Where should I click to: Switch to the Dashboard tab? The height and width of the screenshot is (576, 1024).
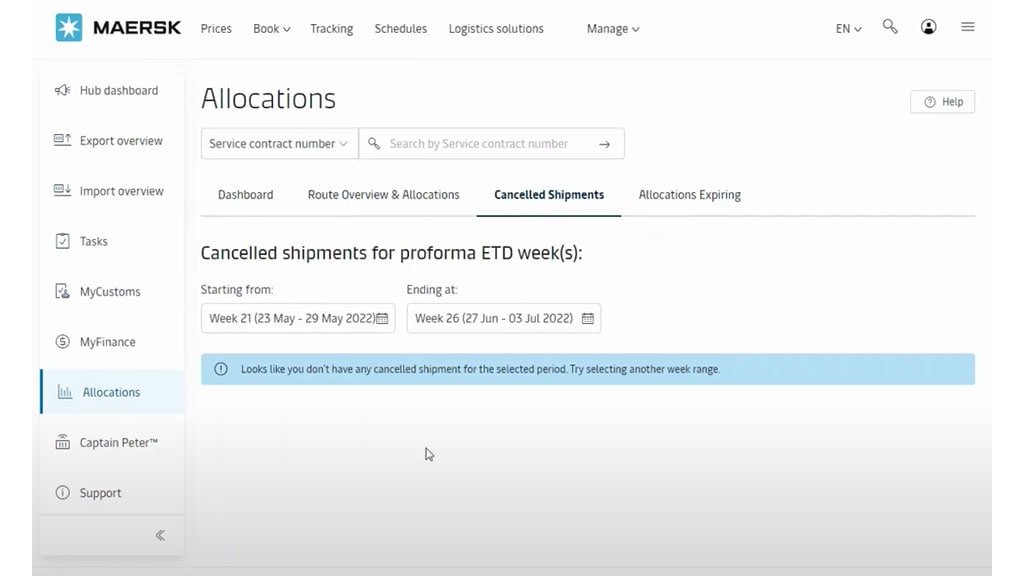coord(245,195)
